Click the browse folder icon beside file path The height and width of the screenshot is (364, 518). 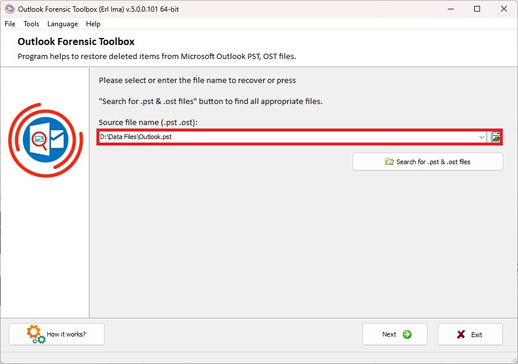point(496,137)
